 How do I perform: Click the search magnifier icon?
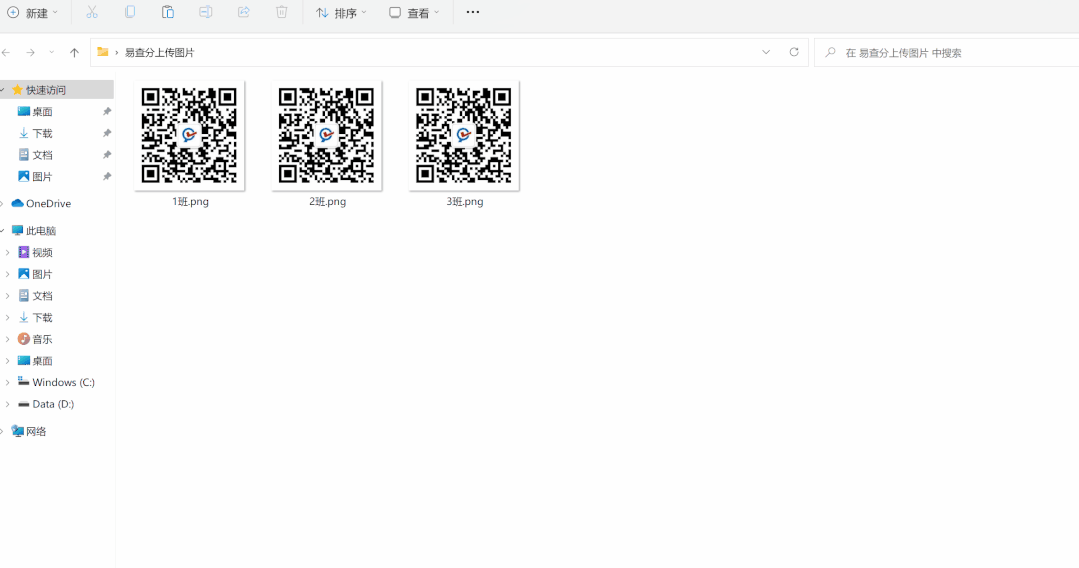click(x=831, y=52)
